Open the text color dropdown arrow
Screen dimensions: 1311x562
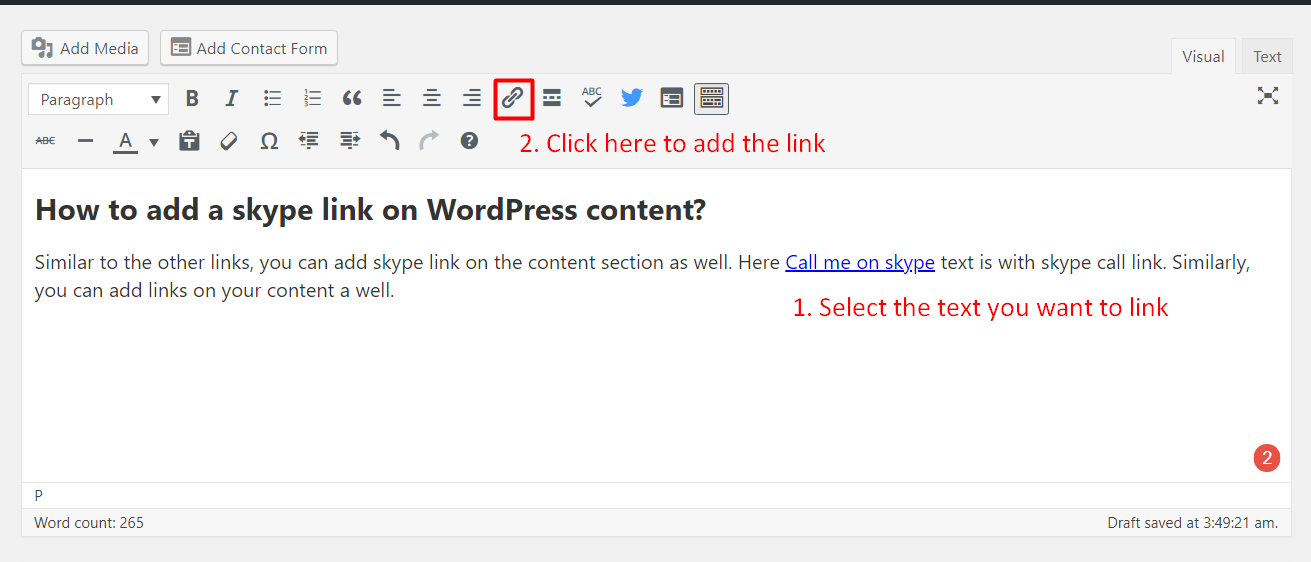[x=154, y=142]
